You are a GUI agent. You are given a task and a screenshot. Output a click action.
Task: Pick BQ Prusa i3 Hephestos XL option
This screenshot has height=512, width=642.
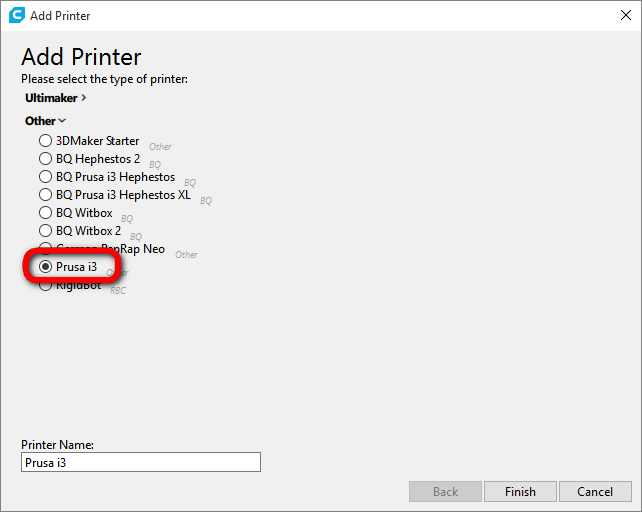click(x=46, y=195)
